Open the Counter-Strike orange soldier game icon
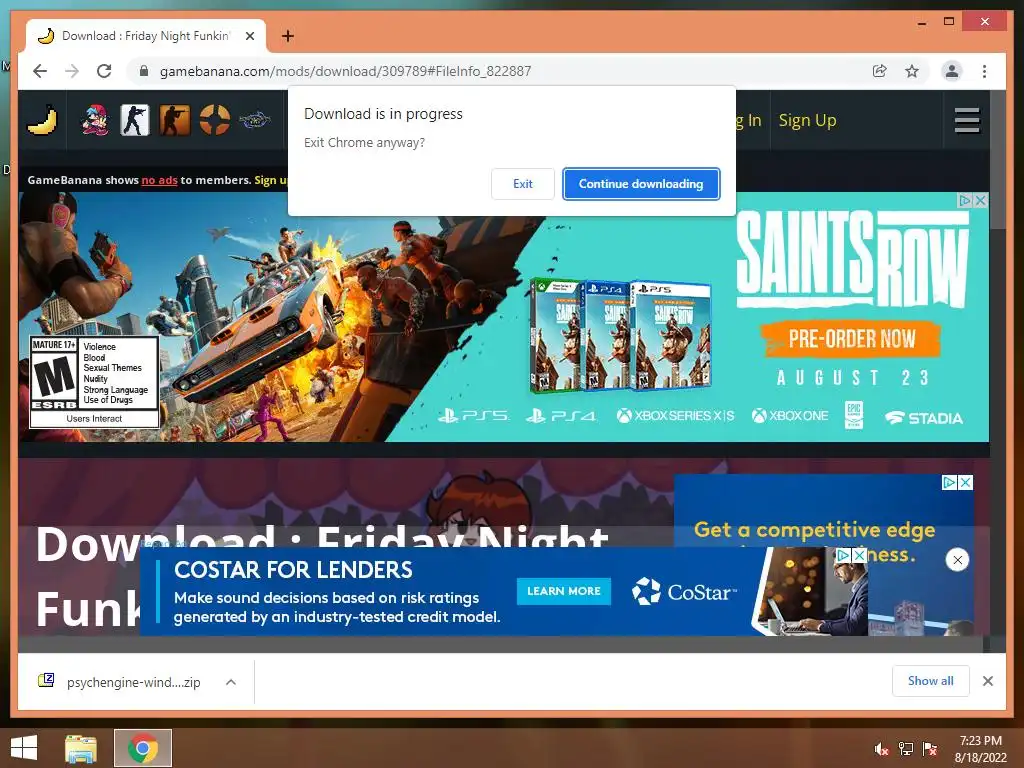The width and height of the screenshot is (1024, 768). (x=174, y=120)
